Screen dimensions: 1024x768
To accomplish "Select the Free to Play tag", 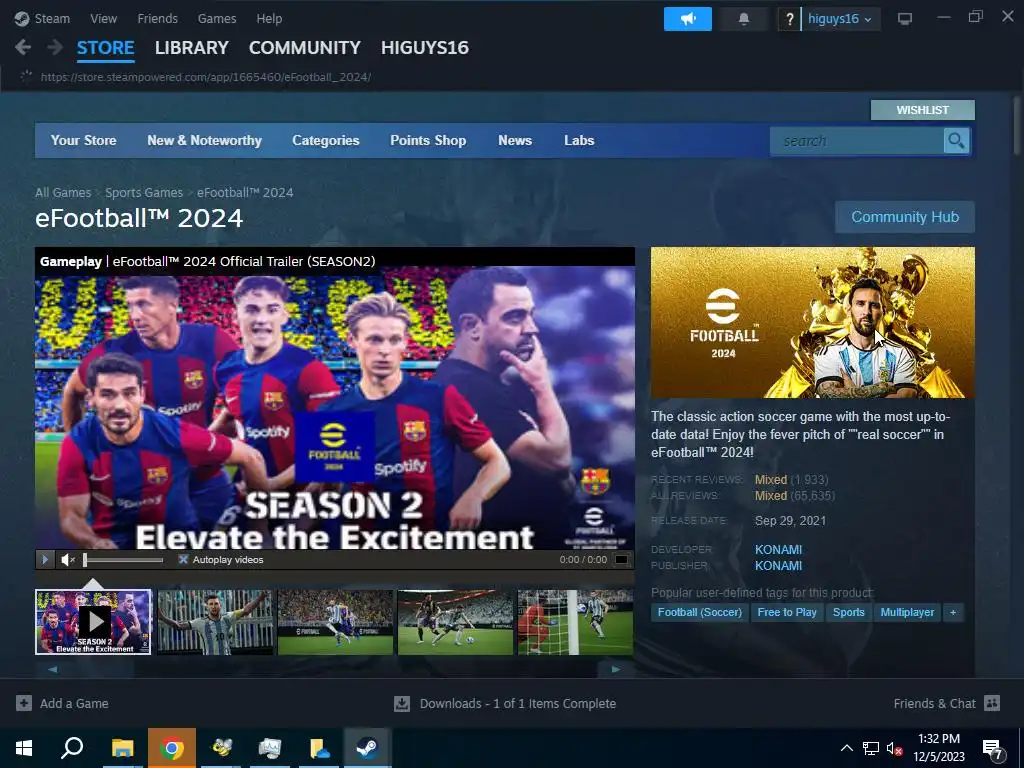I will pos(787,613).
